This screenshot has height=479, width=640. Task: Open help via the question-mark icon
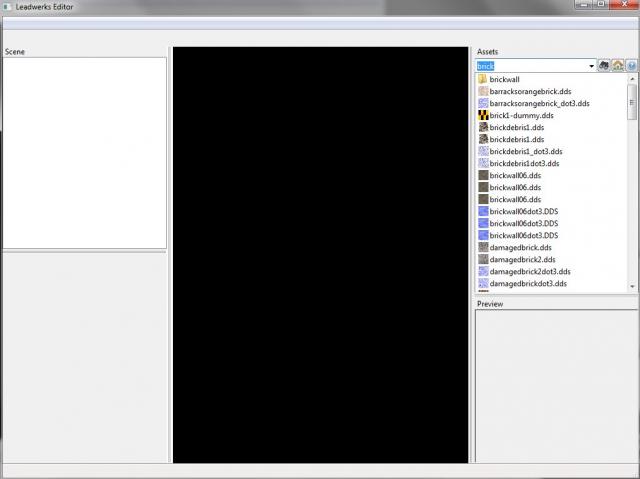(631, 65)
